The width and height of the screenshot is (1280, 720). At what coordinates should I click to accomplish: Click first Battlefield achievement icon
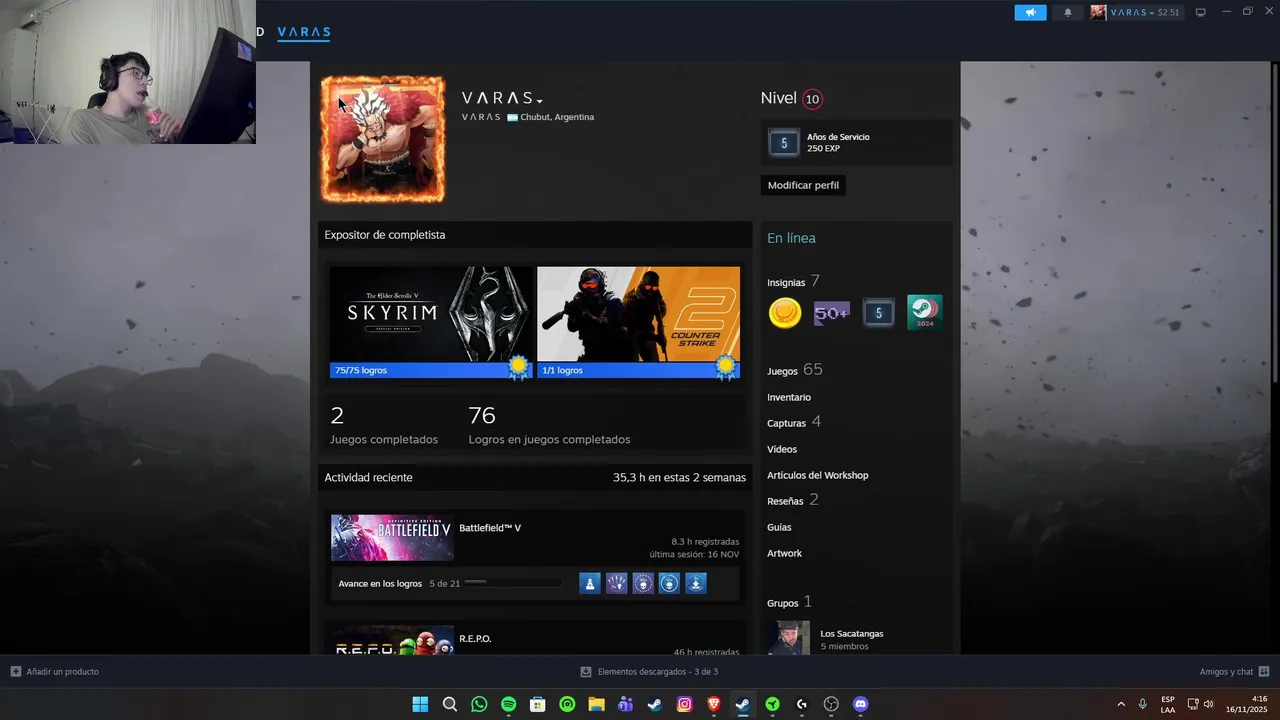click(590, 583)
